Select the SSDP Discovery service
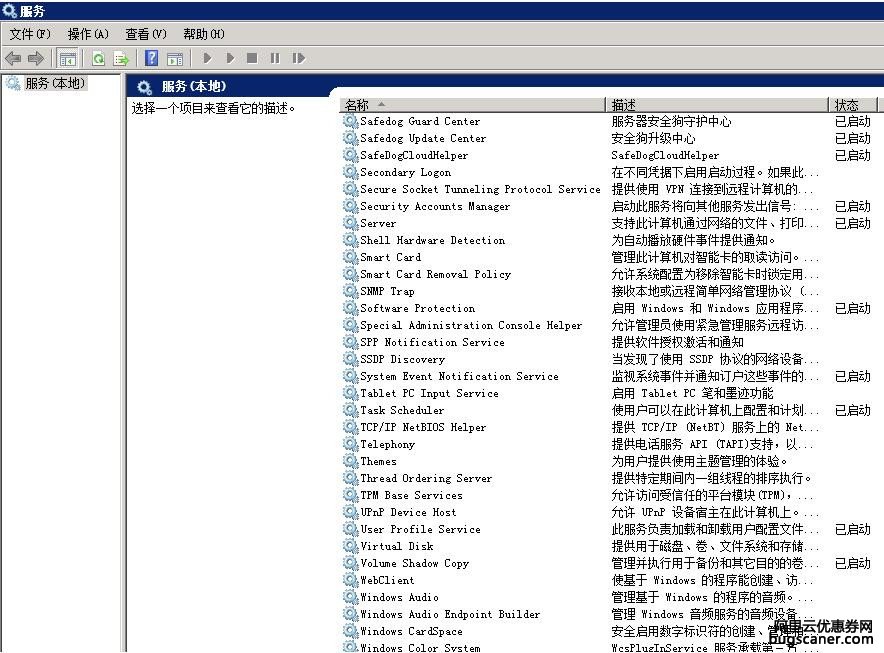This screenshot has height=653, width=884. 403,359
